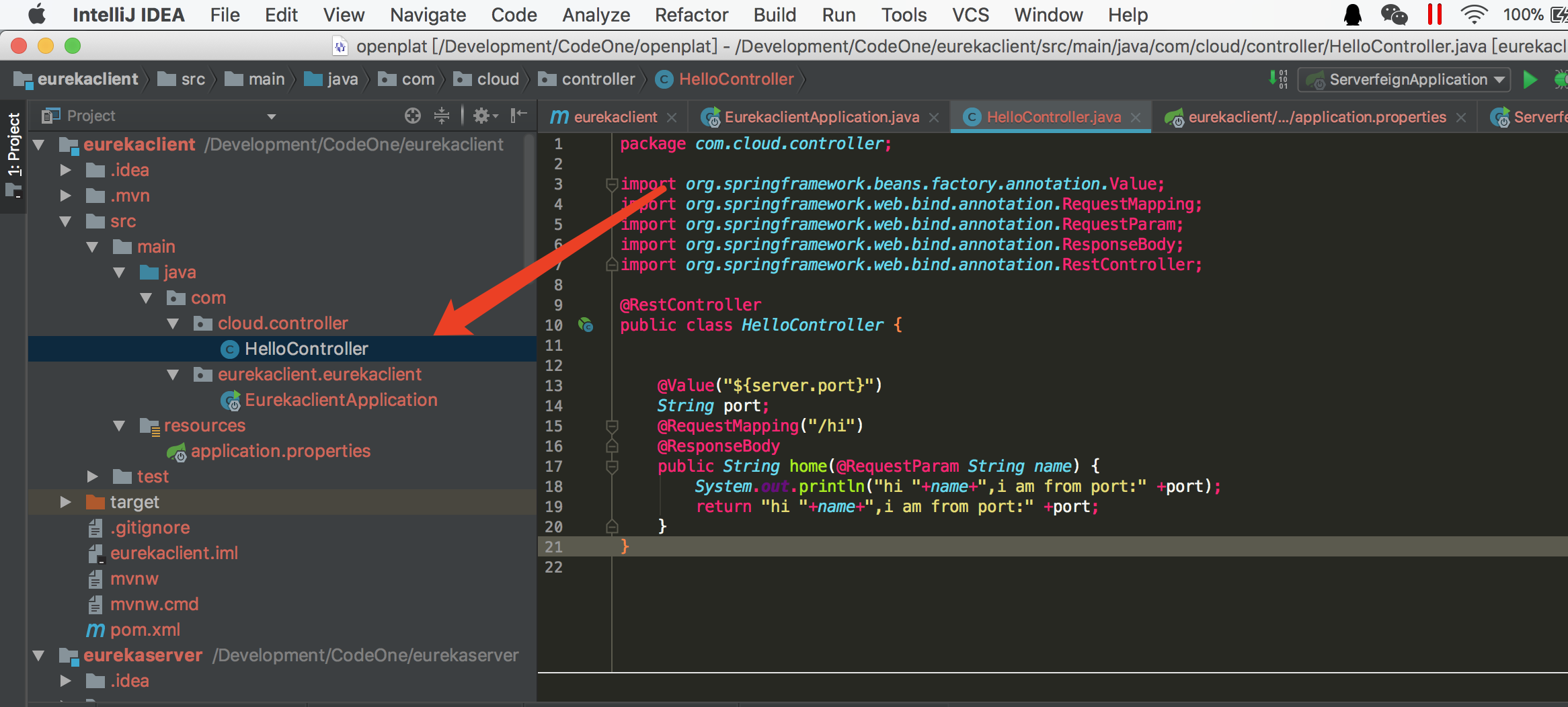Image resolution: width=1568 pixels, height=707 pixels.
Task: Click the red pause icon in menu bar
Action: coord(1435,15)
